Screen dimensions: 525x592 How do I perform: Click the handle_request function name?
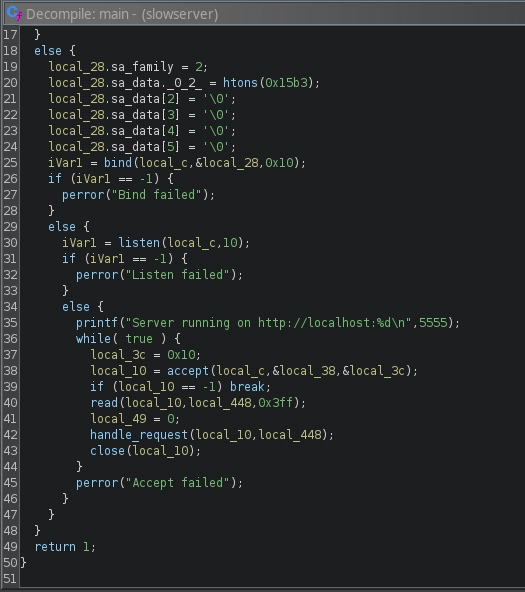click(139, 435)
